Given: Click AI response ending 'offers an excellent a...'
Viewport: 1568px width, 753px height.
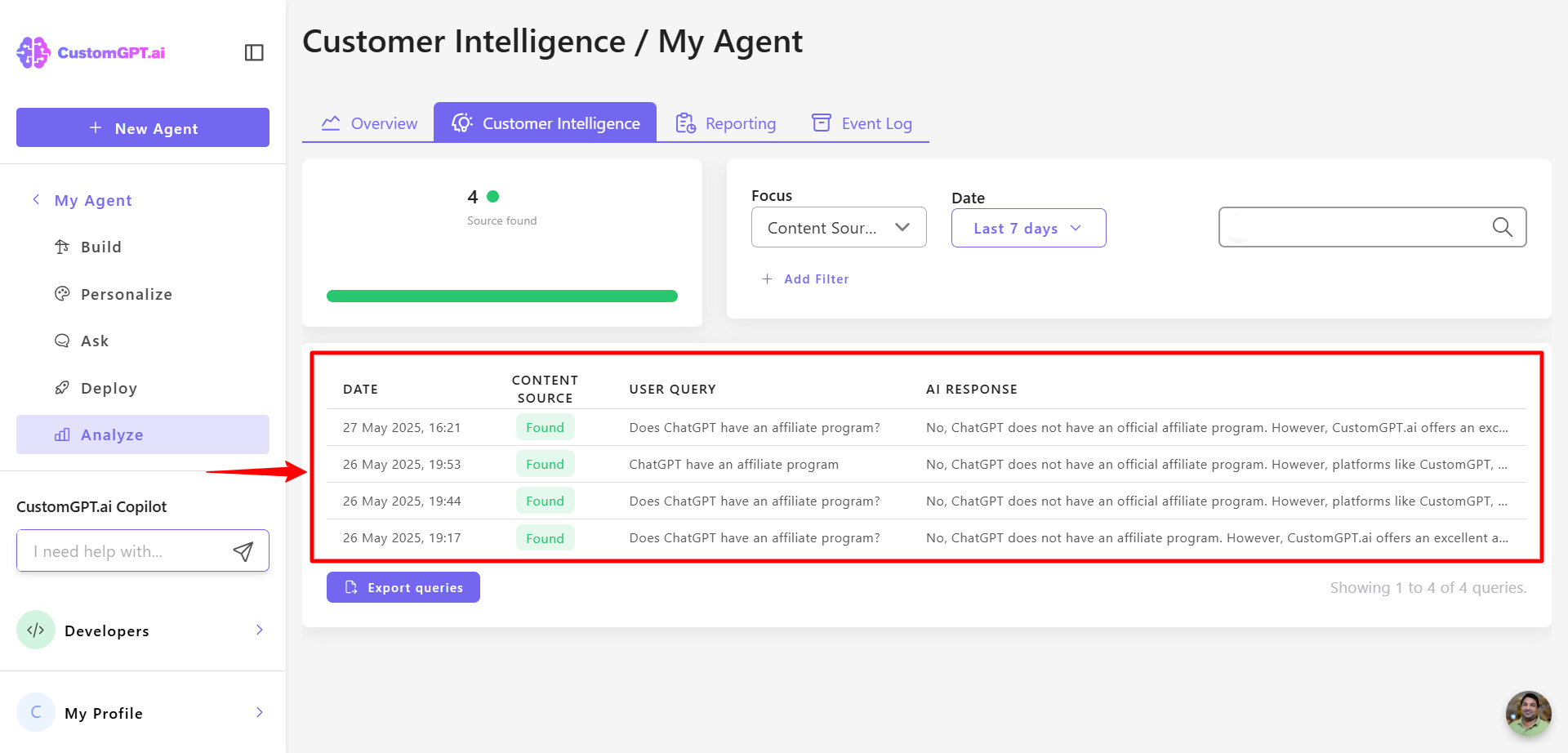Looking at the screenshot, I should (1217, 537).
